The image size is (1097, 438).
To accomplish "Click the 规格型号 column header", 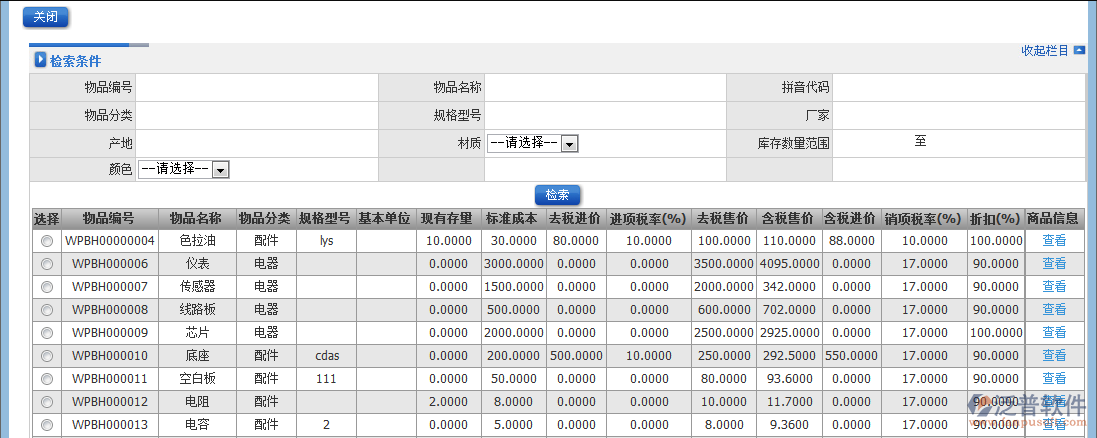I will (x=325, y=218).
